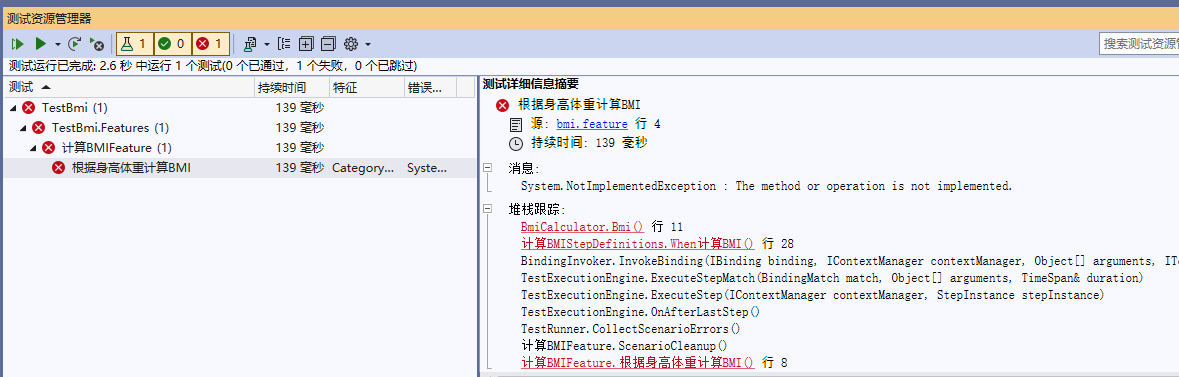1179x377 pixels.
Task: Expand all test nodes
Action: 306,44
